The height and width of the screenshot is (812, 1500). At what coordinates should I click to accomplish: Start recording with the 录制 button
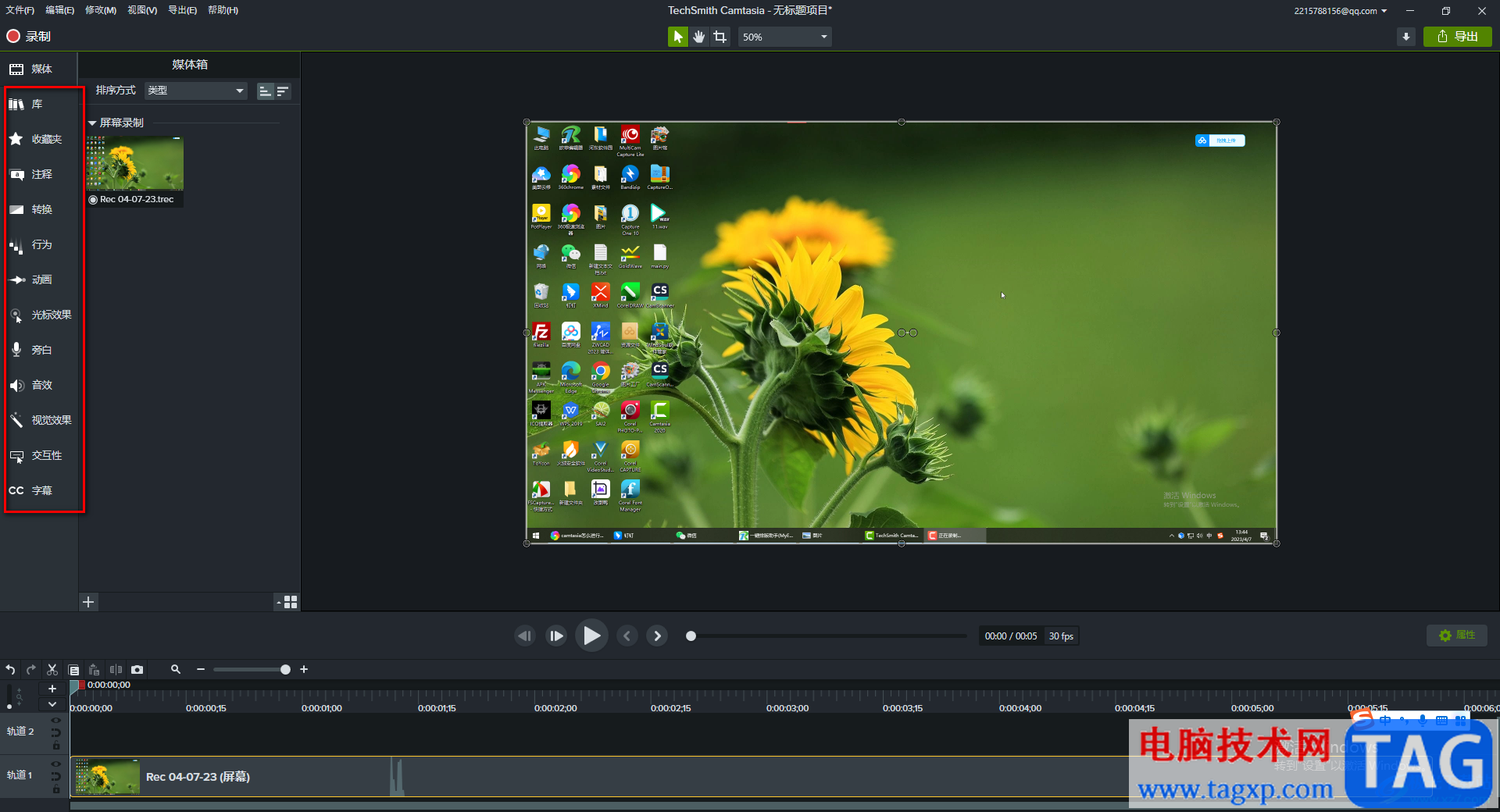29,36
